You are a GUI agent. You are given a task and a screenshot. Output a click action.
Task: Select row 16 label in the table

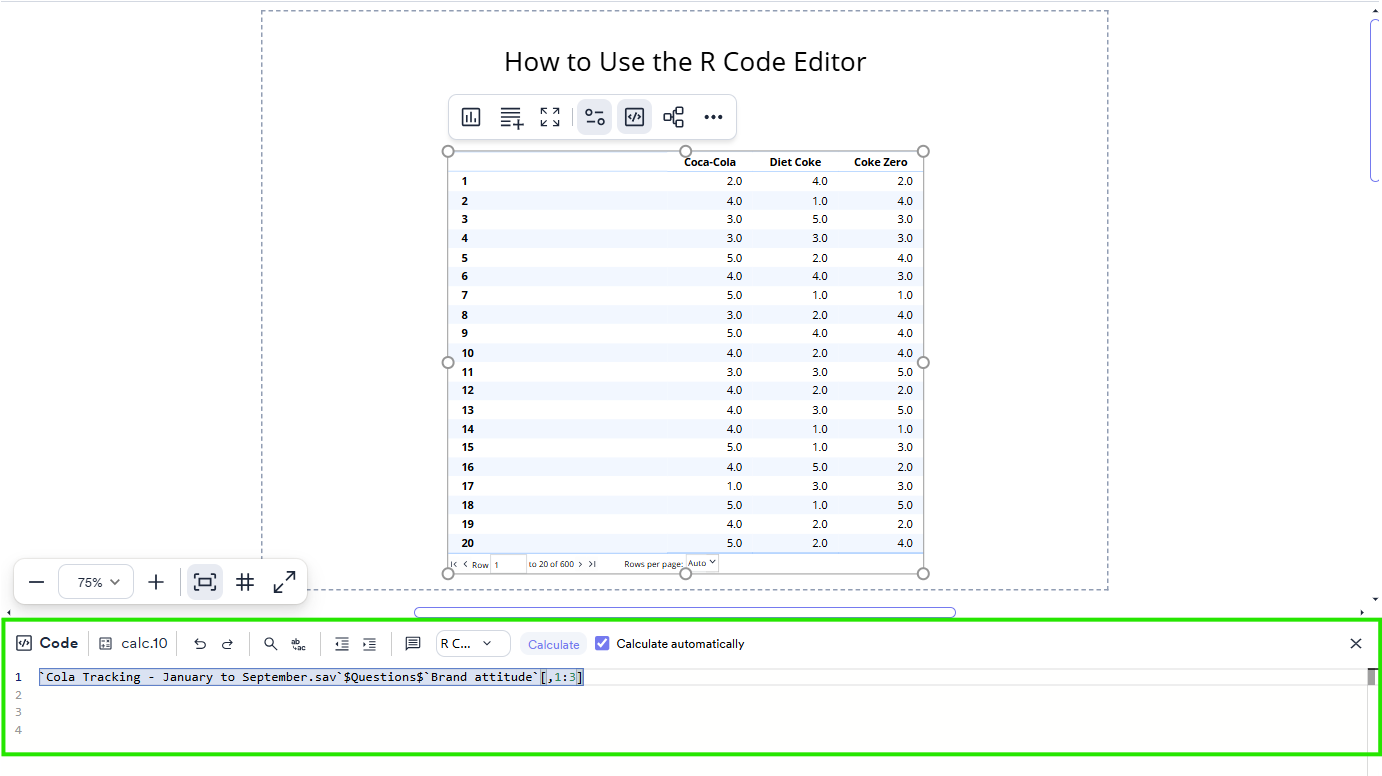tap(468, 467)
